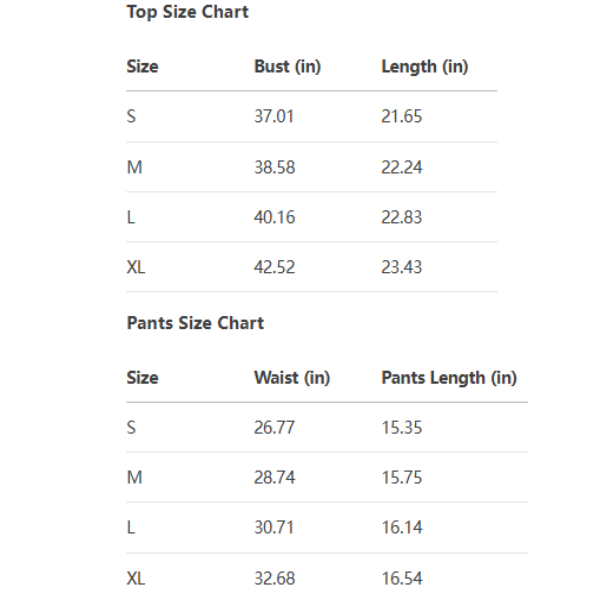This screenshot has height=600, width=600.
Task: Click the 15.35 pants length value
Action: click(401, 427)
